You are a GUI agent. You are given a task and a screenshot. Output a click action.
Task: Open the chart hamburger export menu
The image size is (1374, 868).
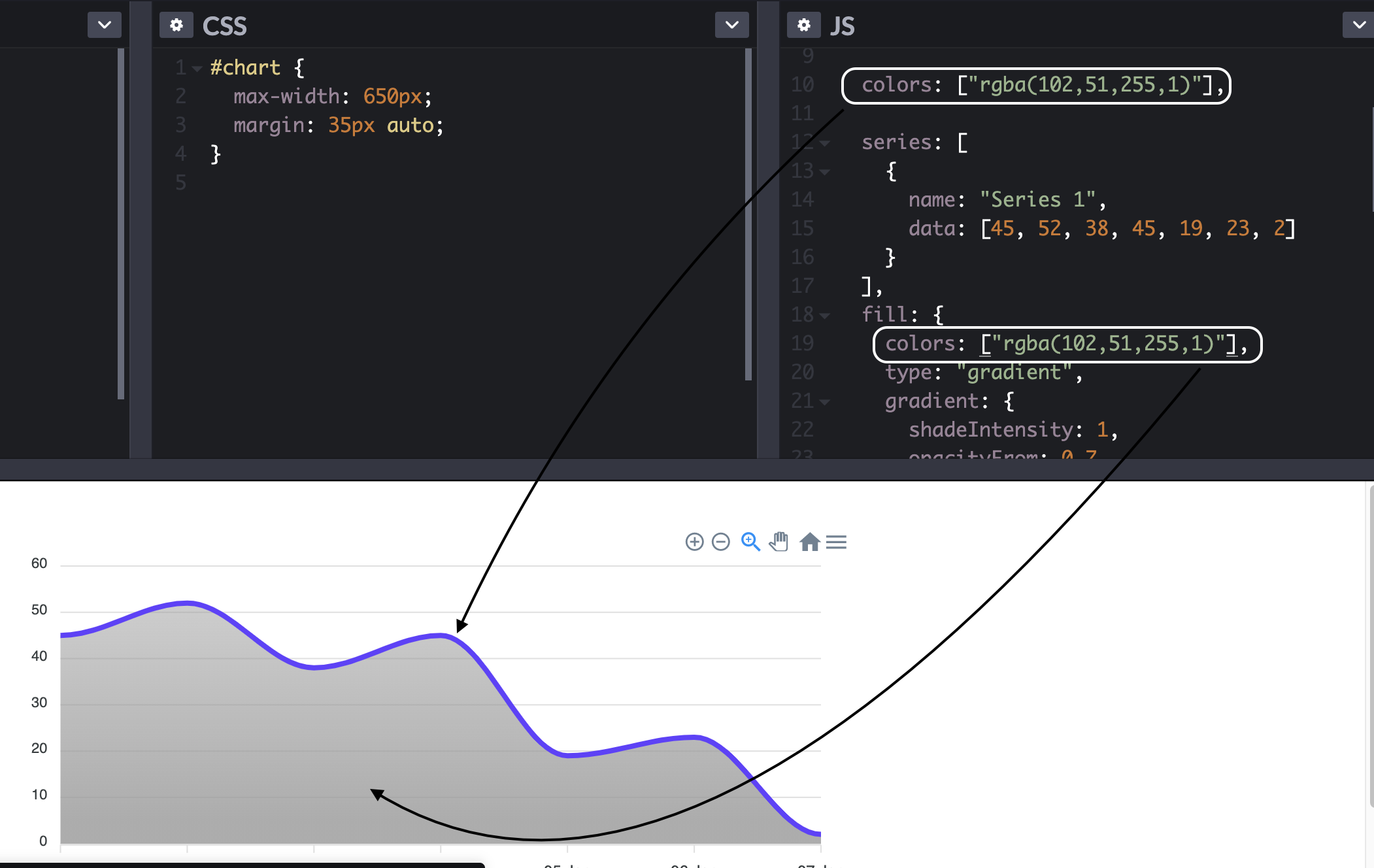tap(836, 542)
